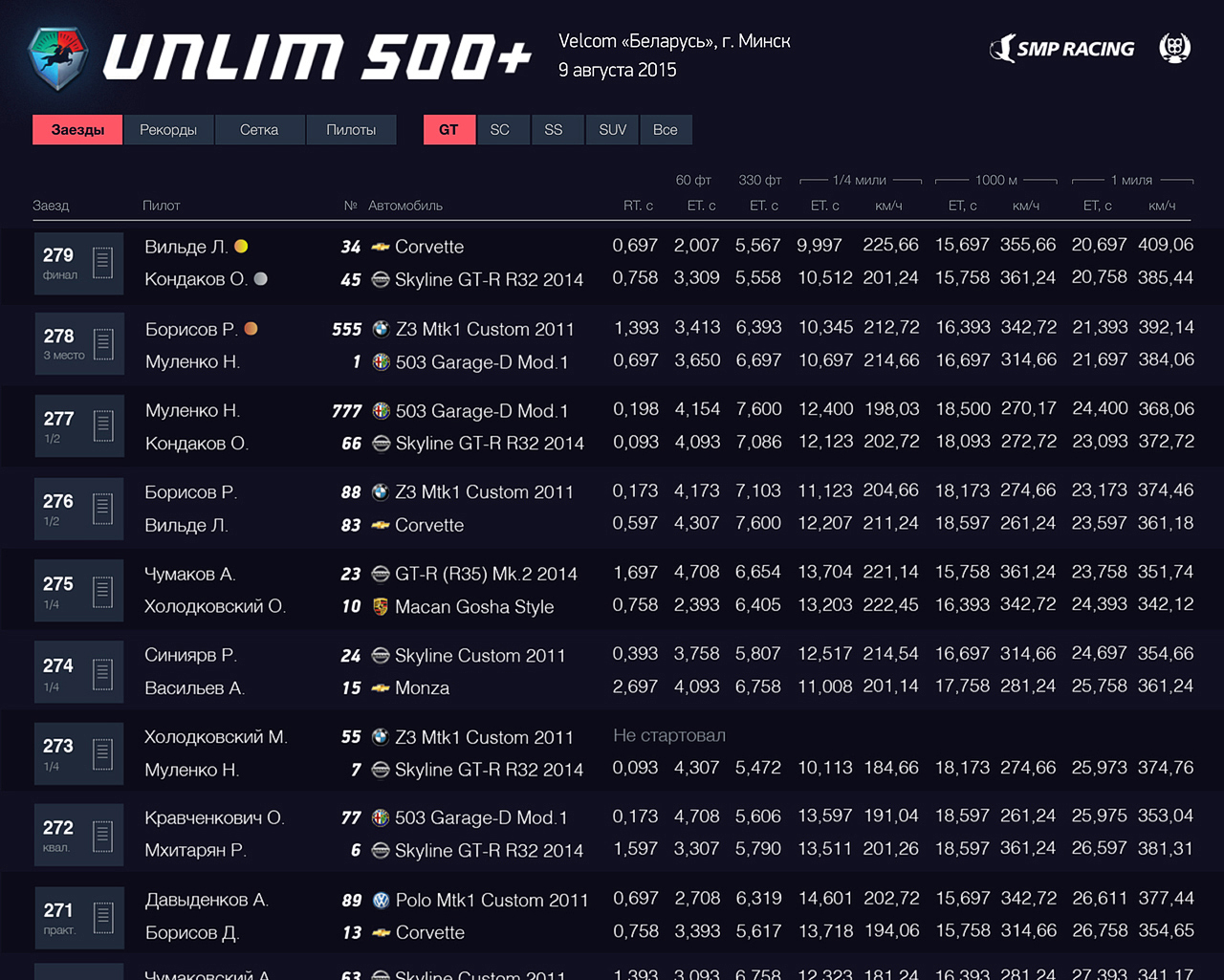Click the SMP Racing logo
Viewport: 1224px width, 980px height.
pyautogui.click(x=1062, y=49)
